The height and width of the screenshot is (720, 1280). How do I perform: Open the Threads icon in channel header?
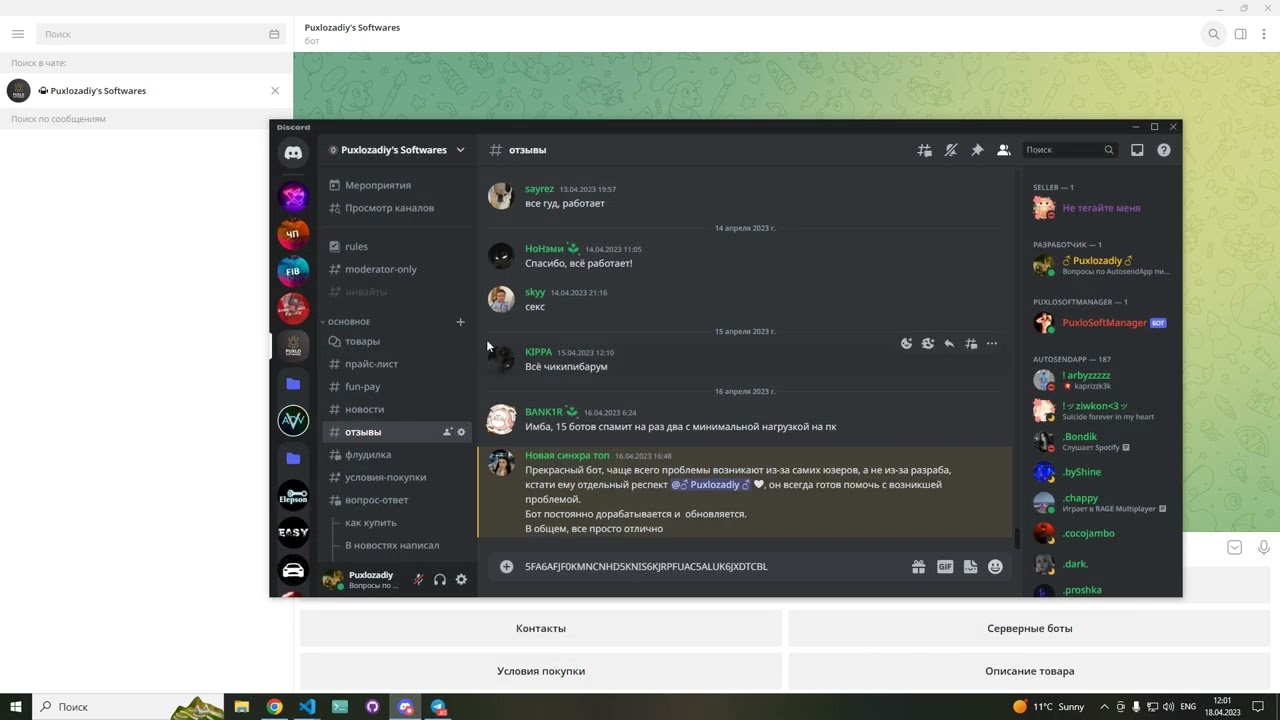(925, 150)
